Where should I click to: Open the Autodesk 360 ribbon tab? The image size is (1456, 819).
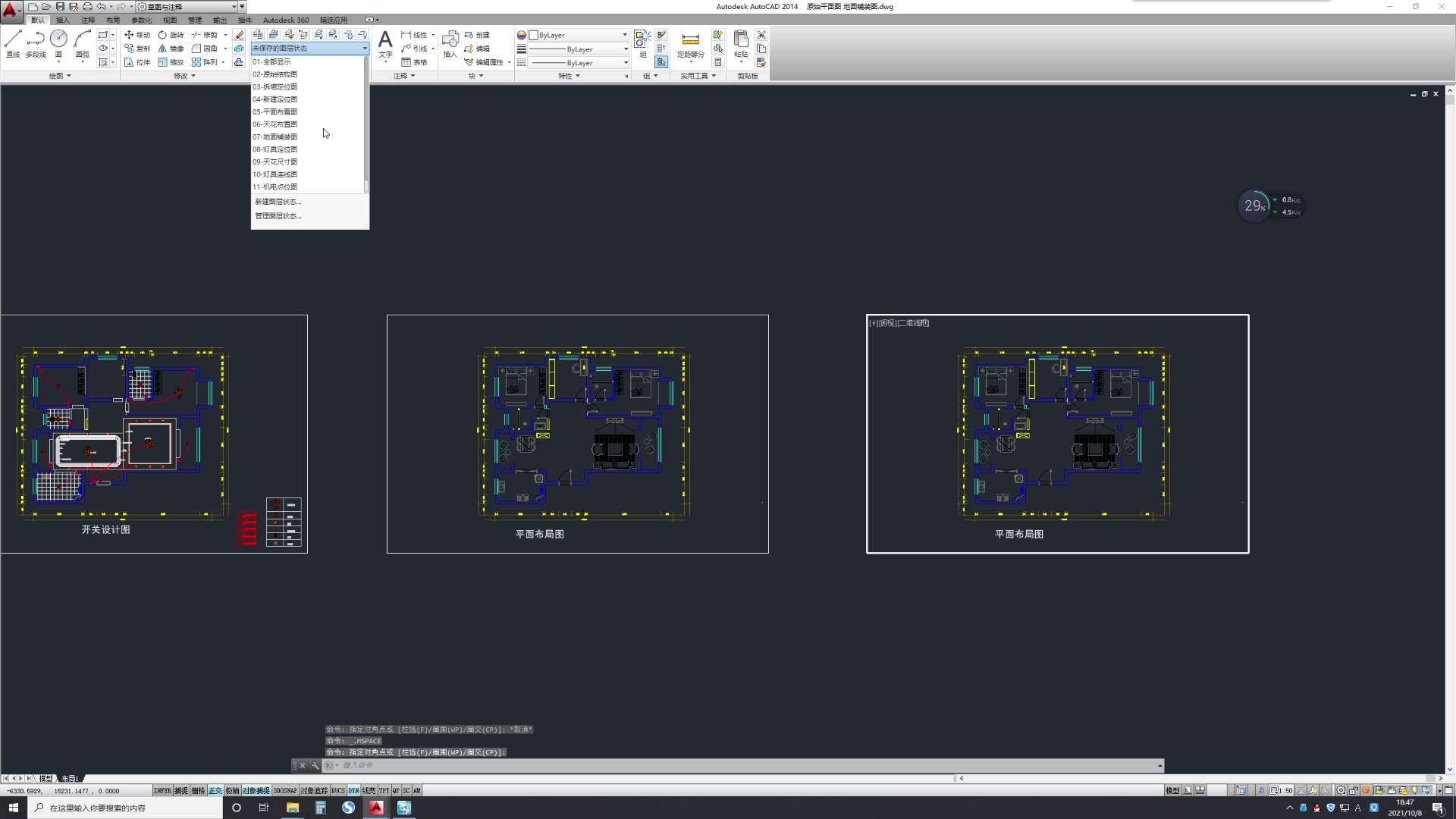point(286,20)
